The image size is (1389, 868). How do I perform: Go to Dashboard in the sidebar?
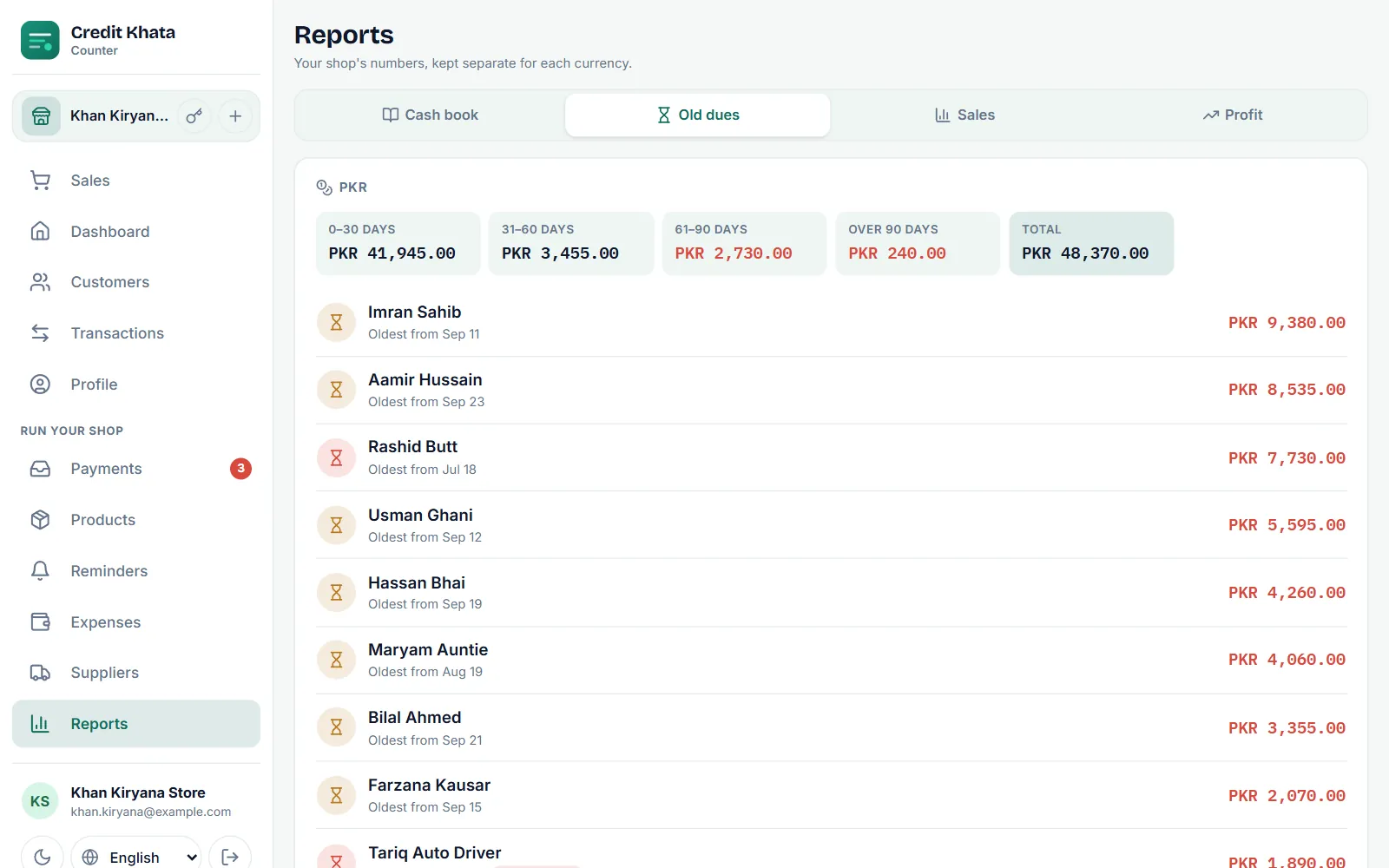[x=136, y=232]
